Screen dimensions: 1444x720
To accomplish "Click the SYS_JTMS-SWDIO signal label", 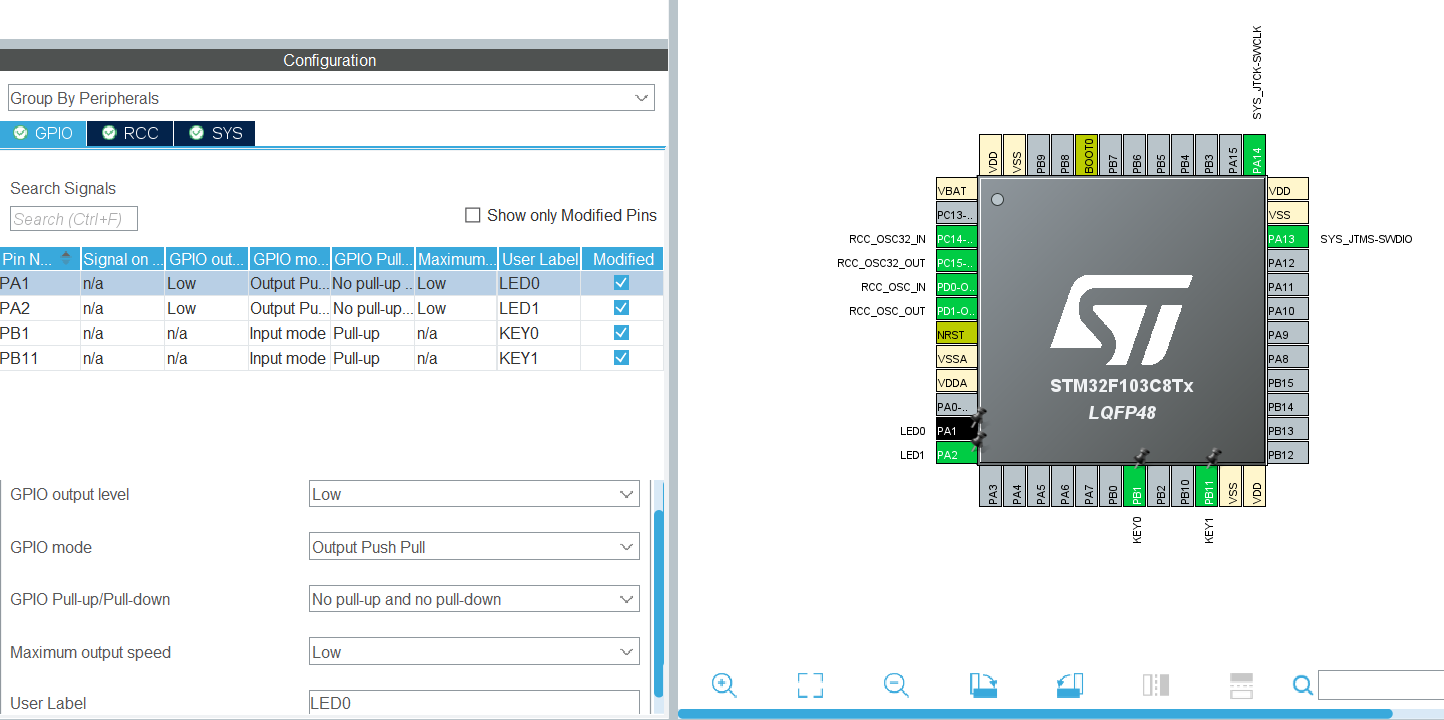I will click(1366, 239).
